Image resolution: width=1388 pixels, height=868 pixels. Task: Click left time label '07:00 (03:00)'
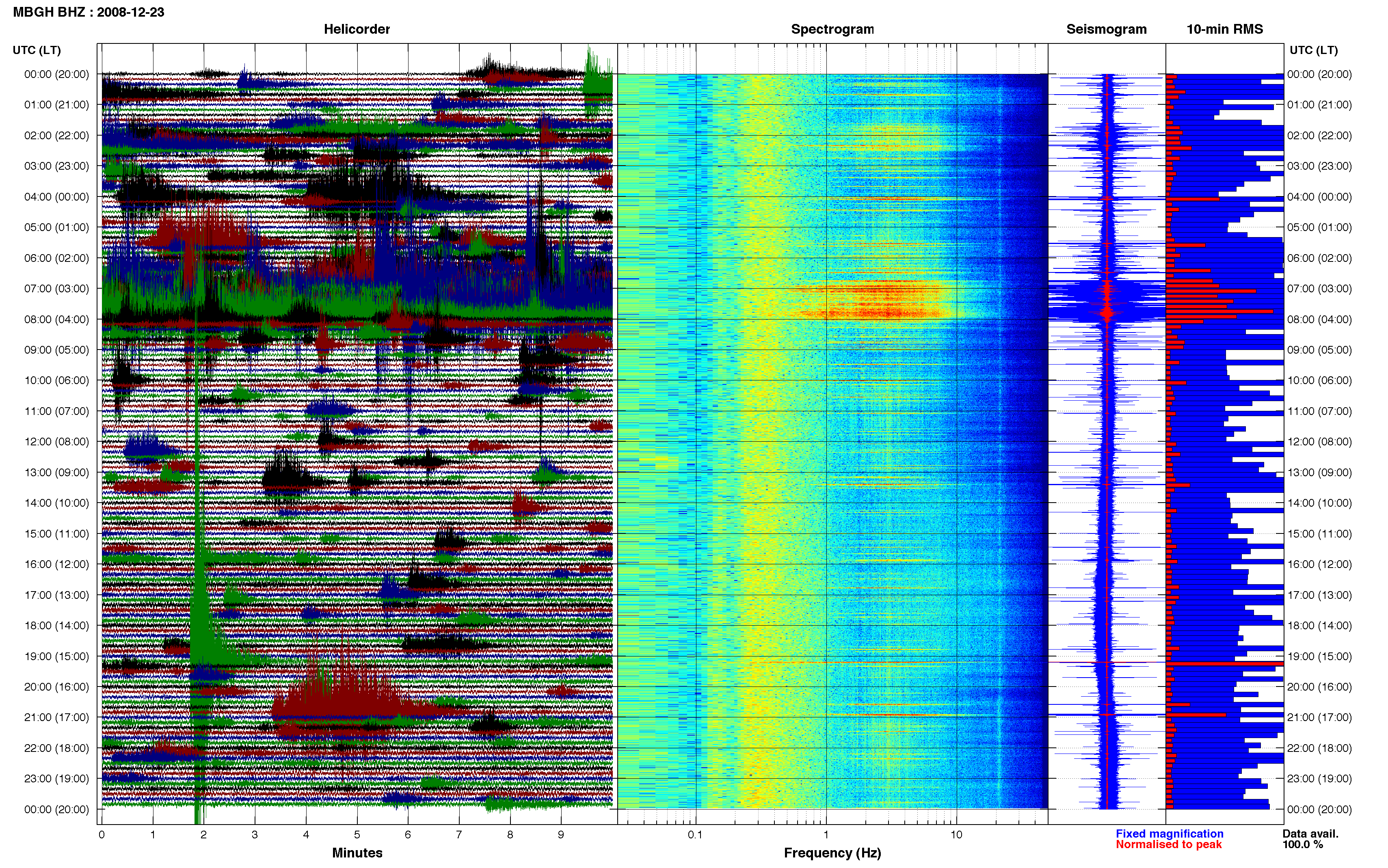[57, 288]
